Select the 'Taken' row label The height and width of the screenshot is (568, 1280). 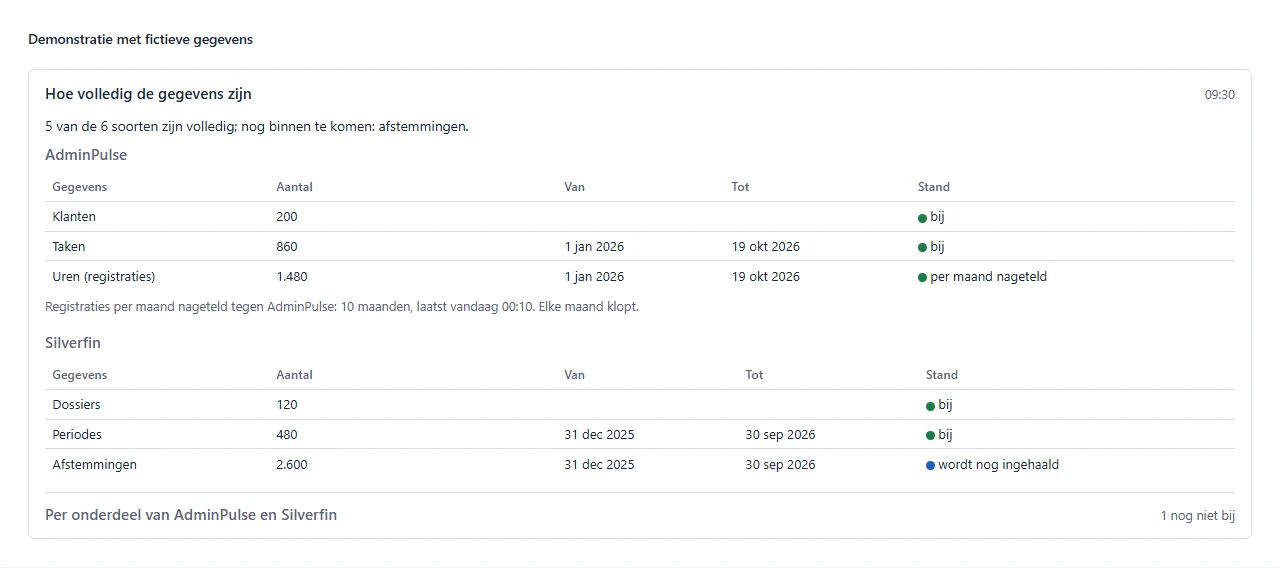coord(69,246)
